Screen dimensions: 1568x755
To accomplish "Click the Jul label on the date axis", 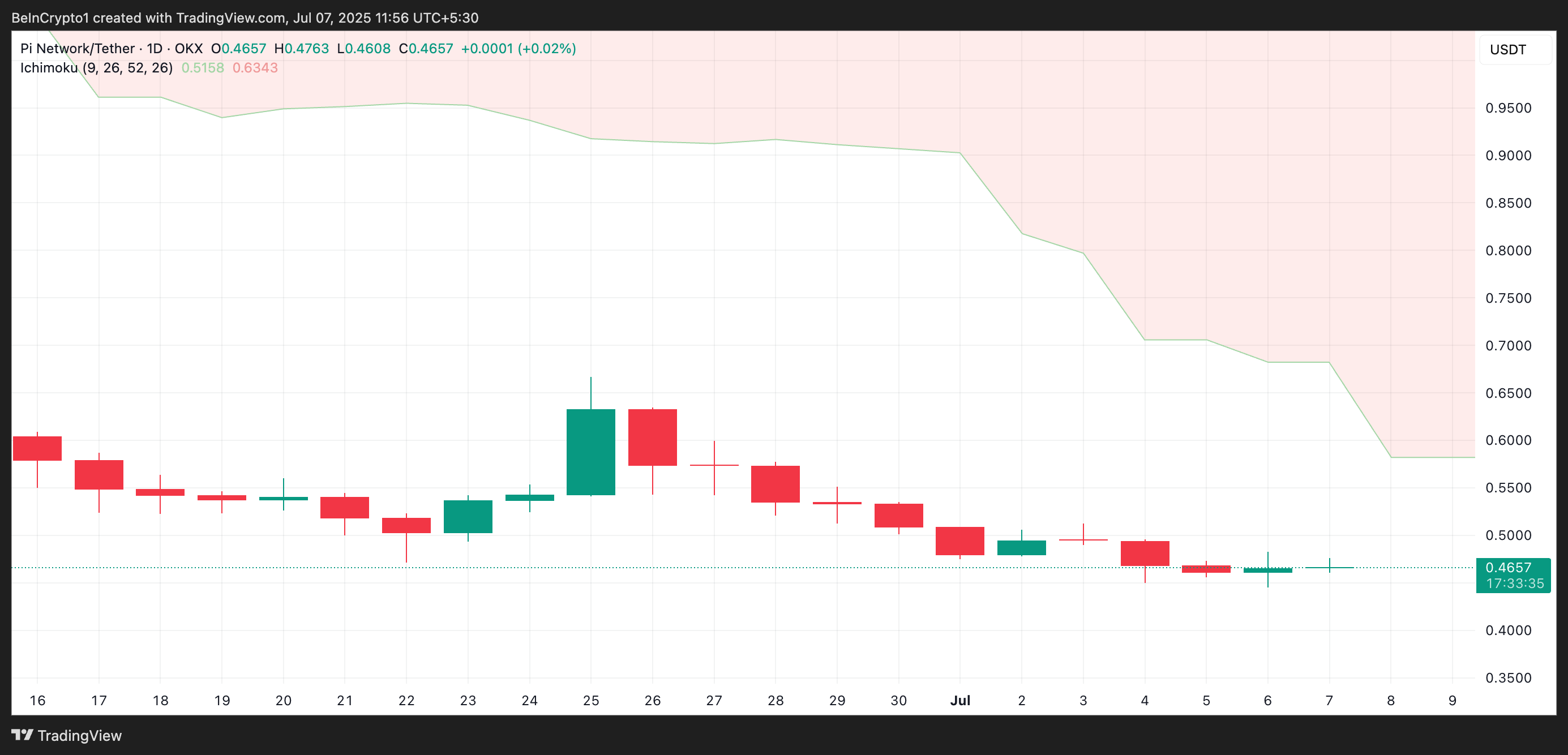I will click(x=960, y=700).
